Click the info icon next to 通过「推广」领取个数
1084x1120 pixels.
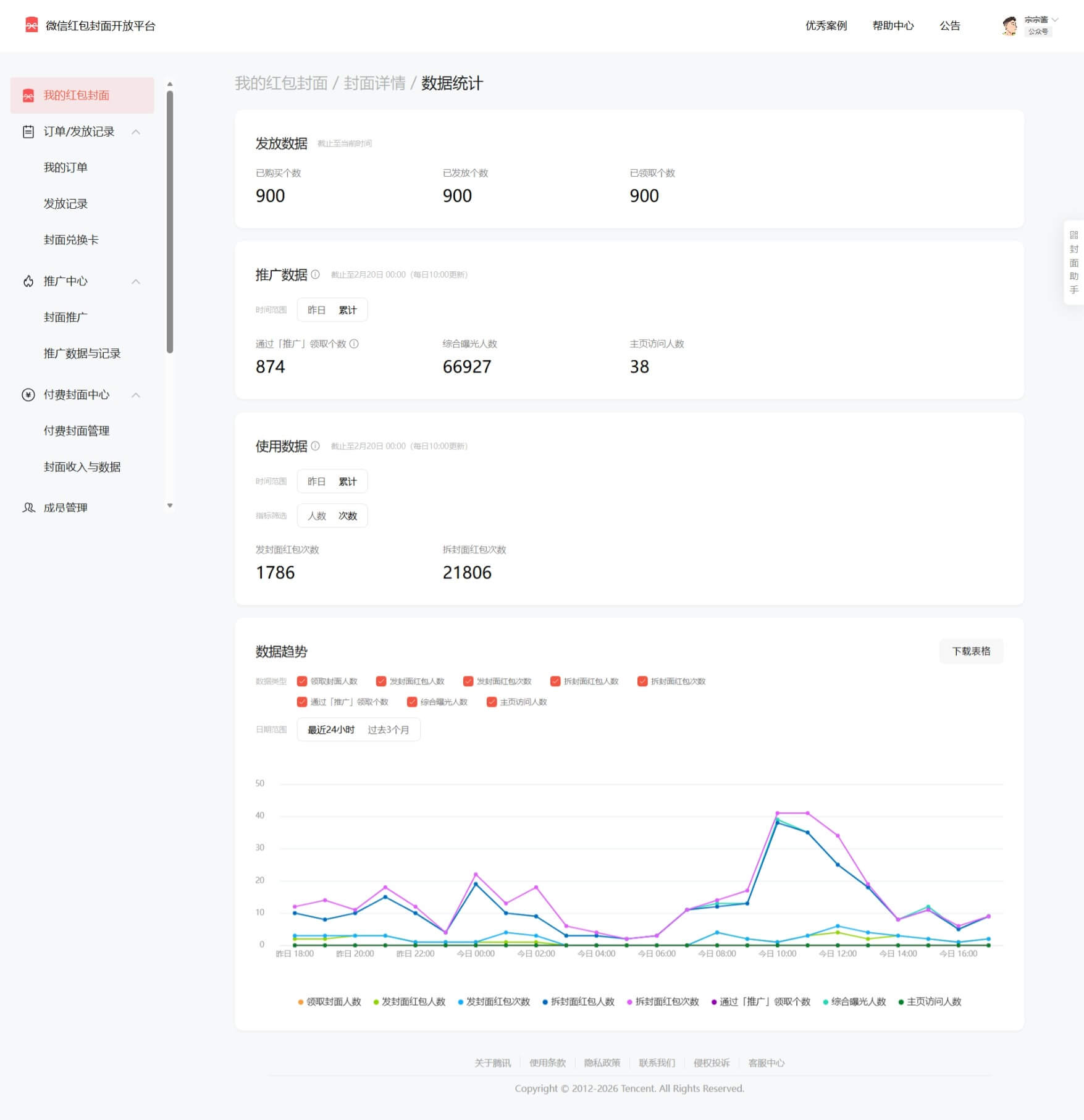click(354, 344)
